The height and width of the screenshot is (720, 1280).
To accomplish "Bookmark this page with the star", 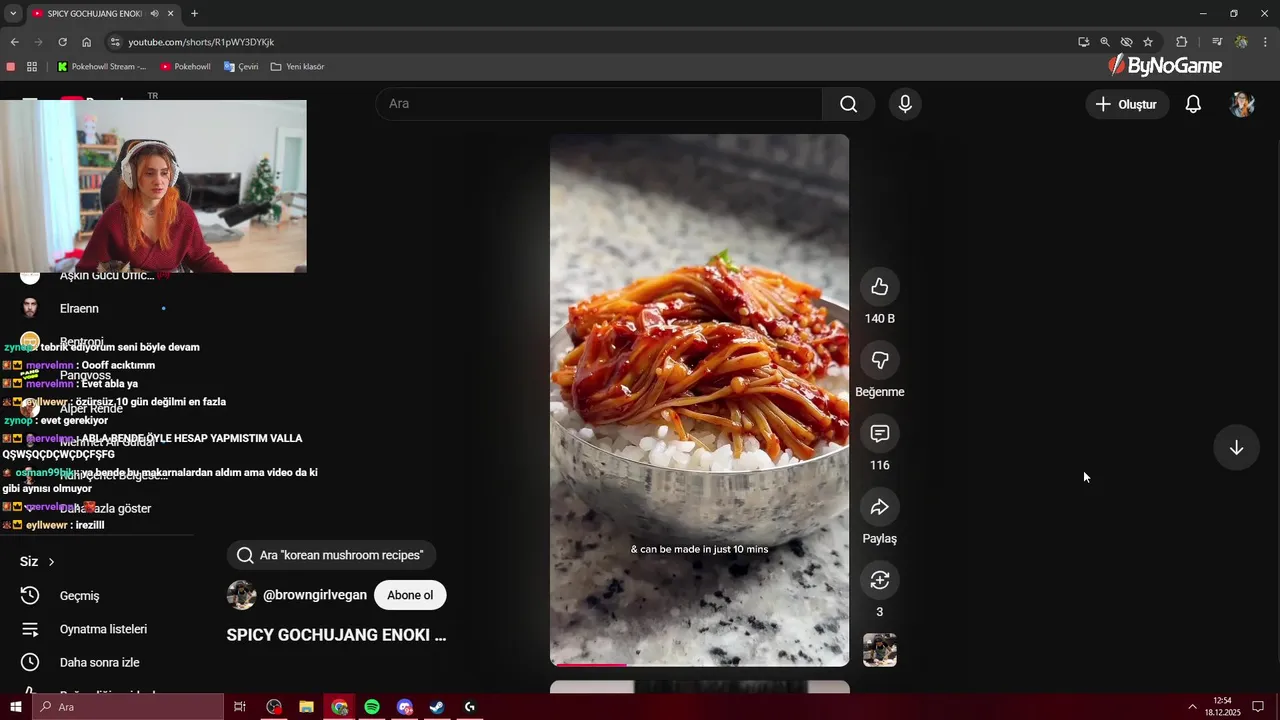I will (x=1148, y=42).
